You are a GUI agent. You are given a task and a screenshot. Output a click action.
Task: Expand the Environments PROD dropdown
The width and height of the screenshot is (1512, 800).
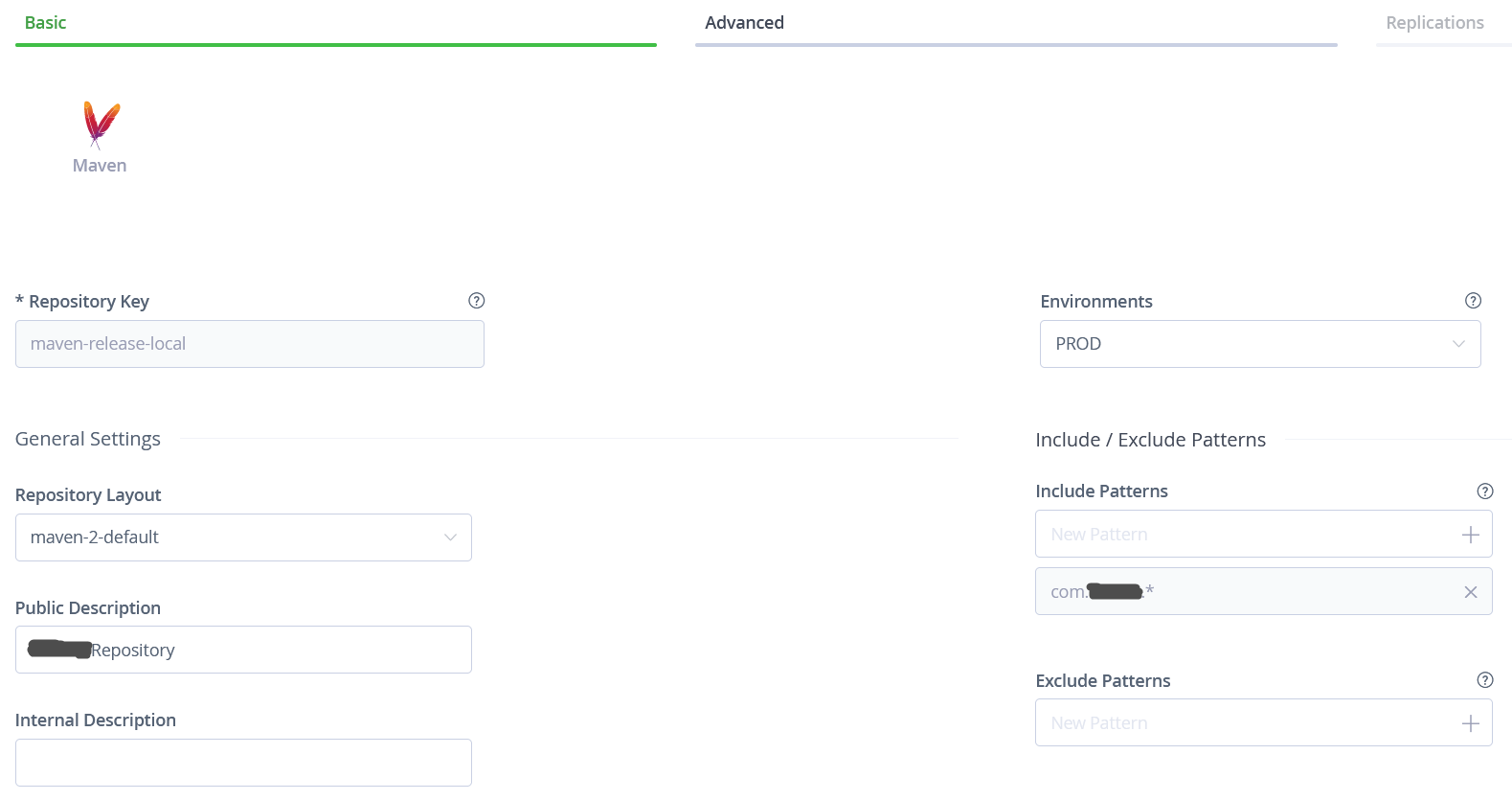click(1259, 344)
